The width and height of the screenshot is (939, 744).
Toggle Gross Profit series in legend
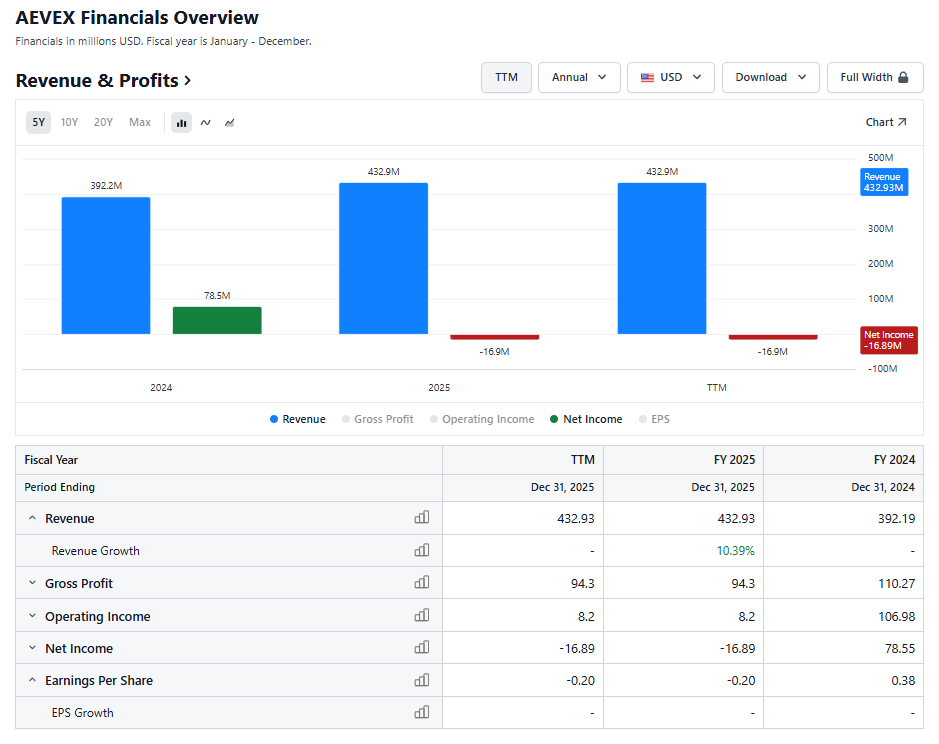[x=378, y=419]
